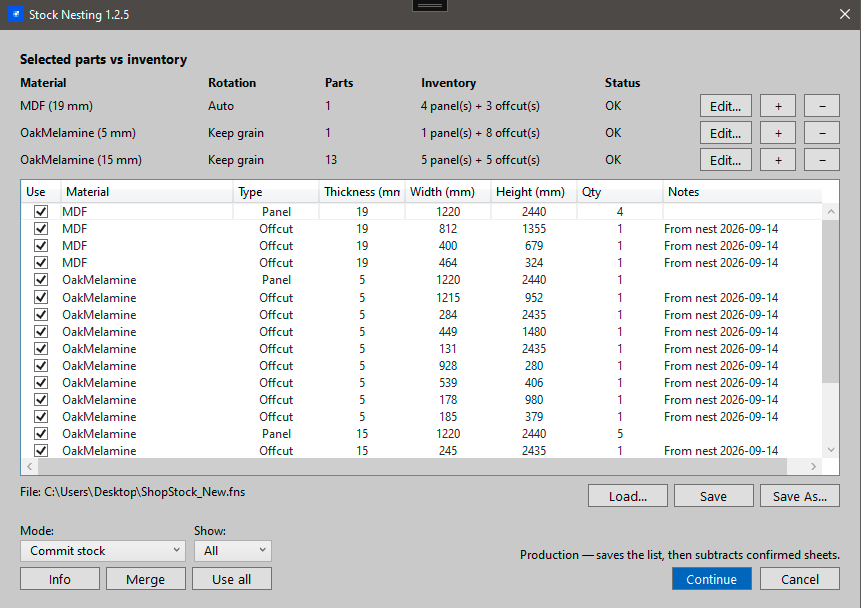The height and width of the screenshot is (608, 861).
Task: Click plus button for OakMelamine (15 mm)
Action: [x=778, y=160]
